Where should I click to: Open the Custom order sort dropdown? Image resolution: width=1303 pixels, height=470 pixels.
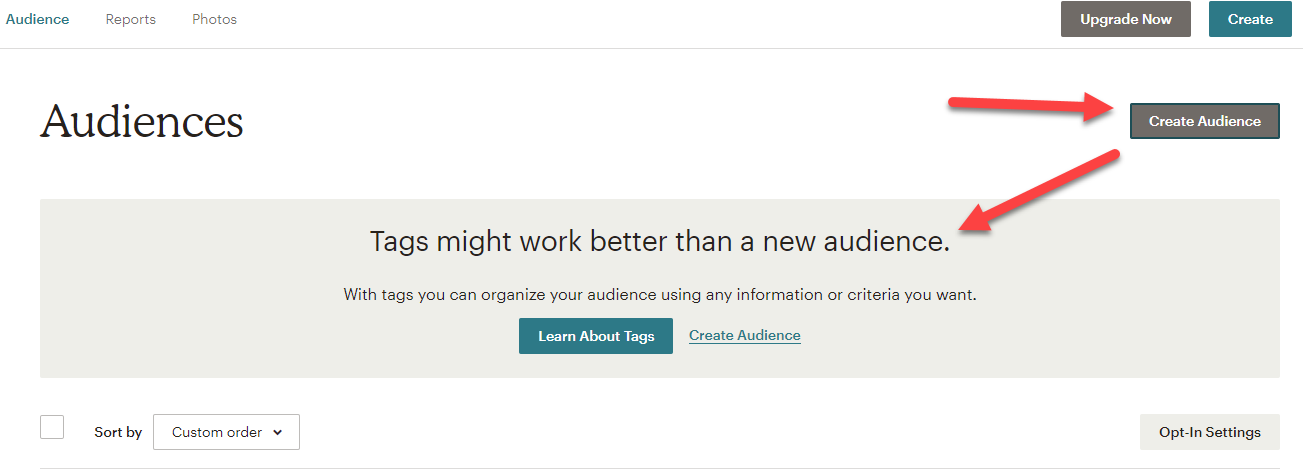coord(226,432)
